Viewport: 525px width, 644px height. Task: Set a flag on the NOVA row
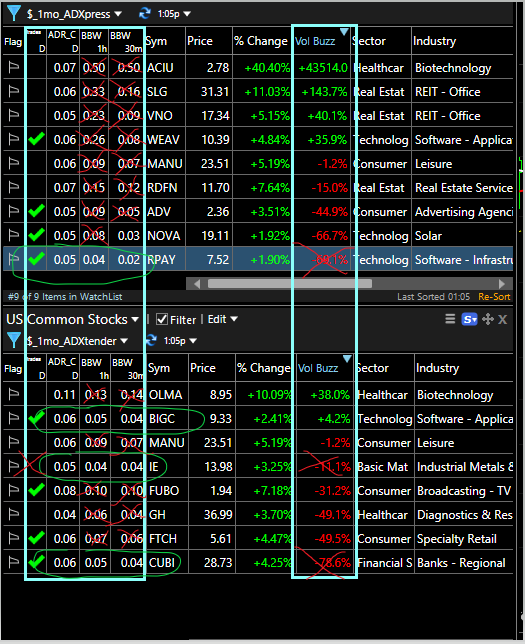click(14, 235)
